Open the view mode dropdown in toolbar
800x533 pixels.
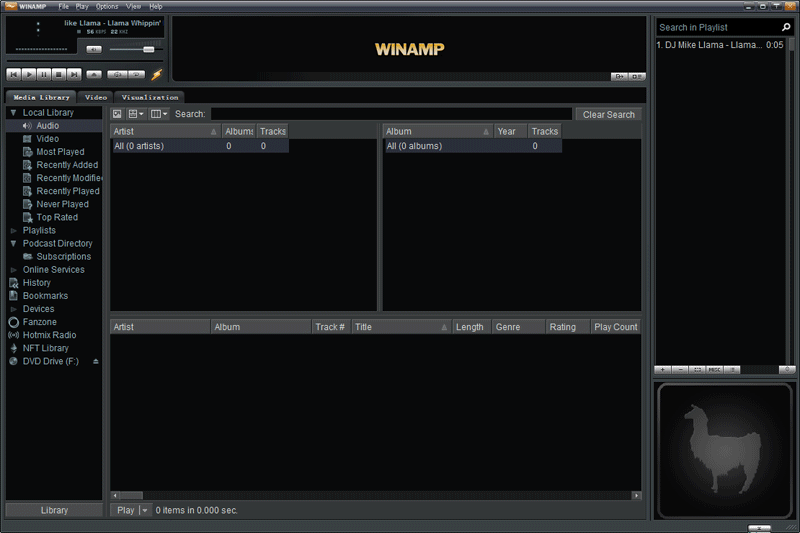tap(136, 114)
